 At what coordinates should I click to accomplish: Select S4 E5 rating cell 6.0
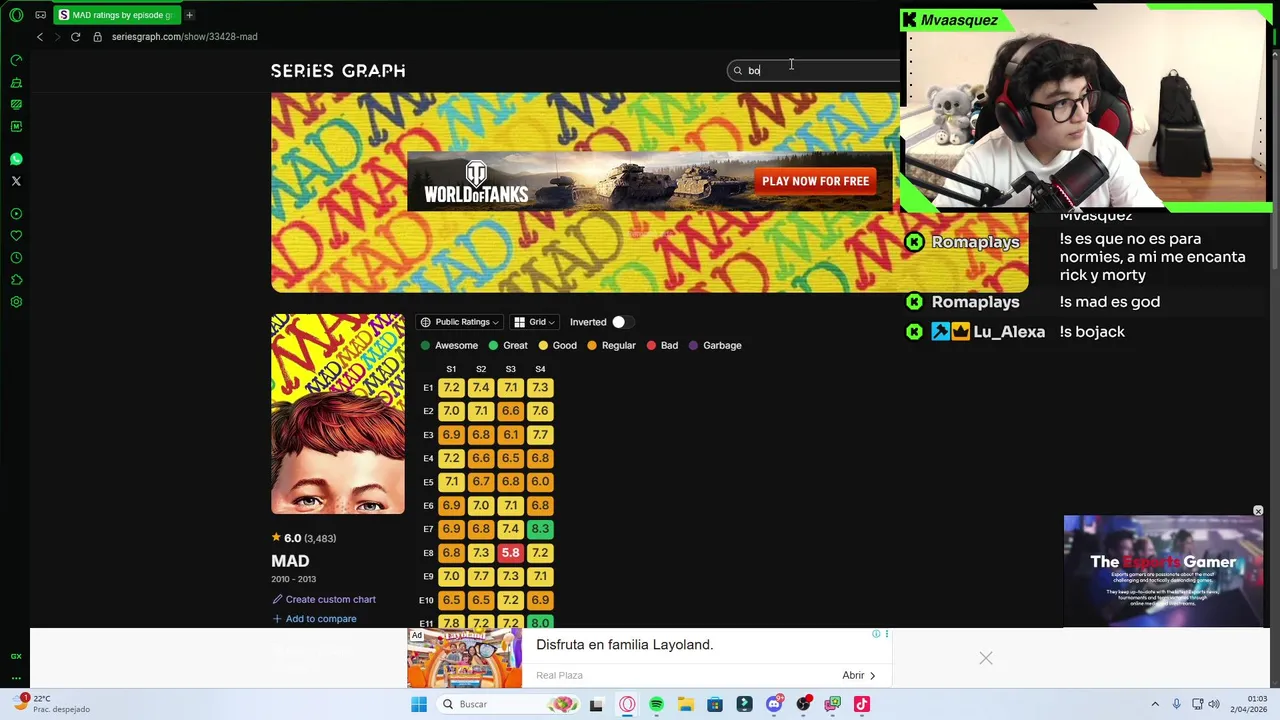click(540, 482)
